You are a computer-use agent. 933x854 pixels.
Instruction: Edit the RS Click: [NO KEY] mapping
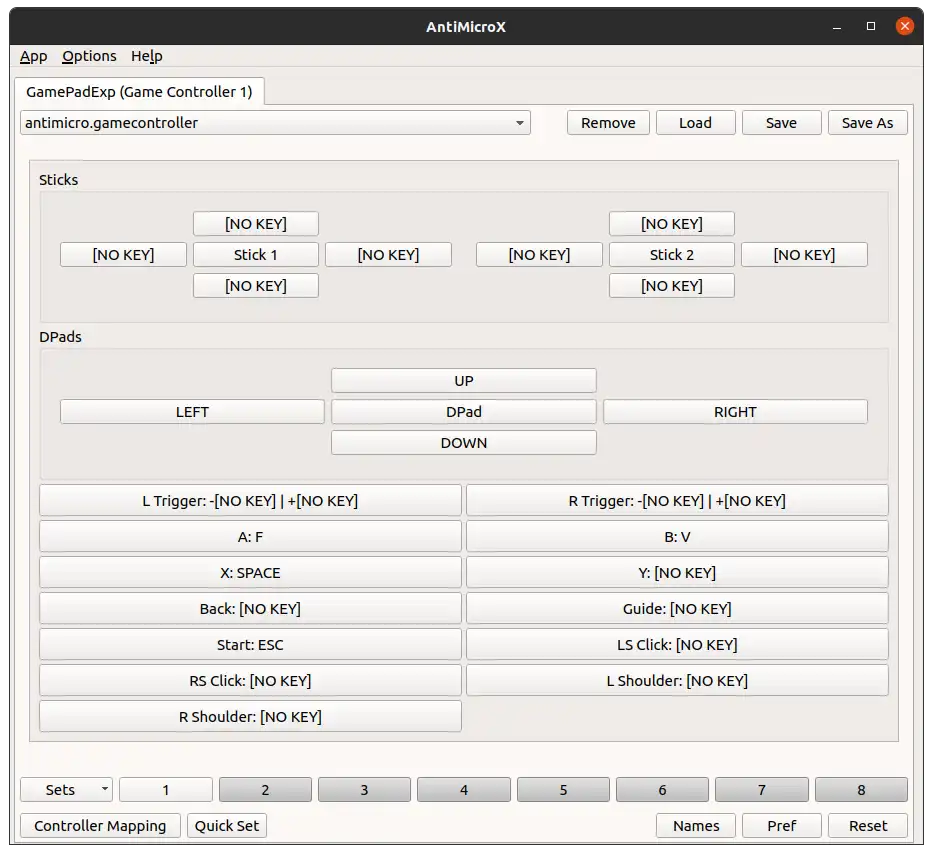pos(251,681)
